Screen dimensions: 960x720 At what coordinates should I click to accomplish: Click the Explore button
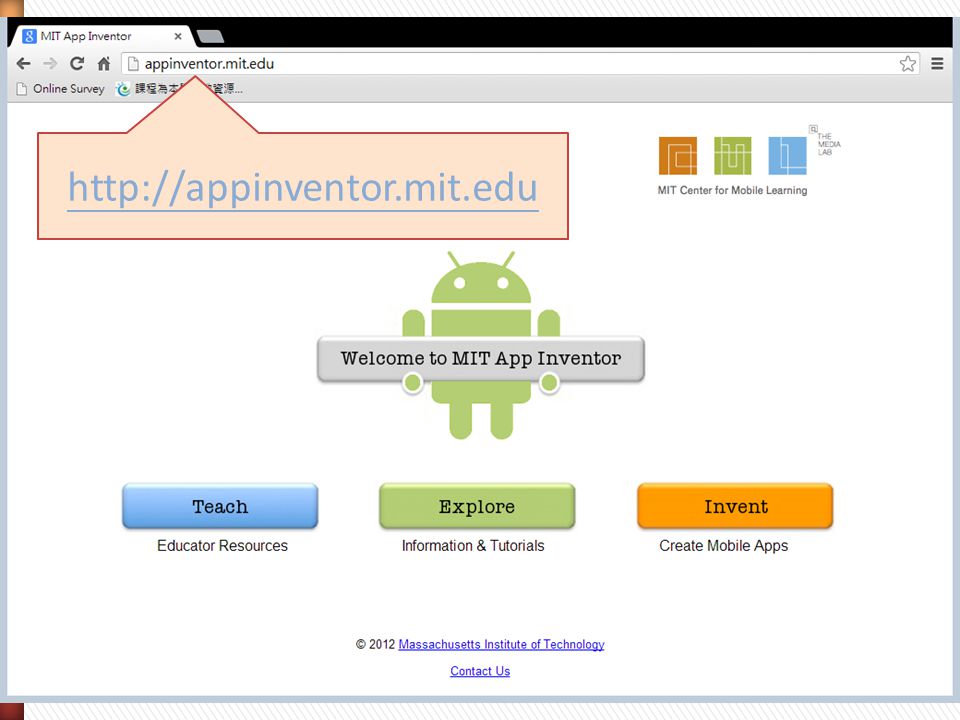(x=477, y=506)
